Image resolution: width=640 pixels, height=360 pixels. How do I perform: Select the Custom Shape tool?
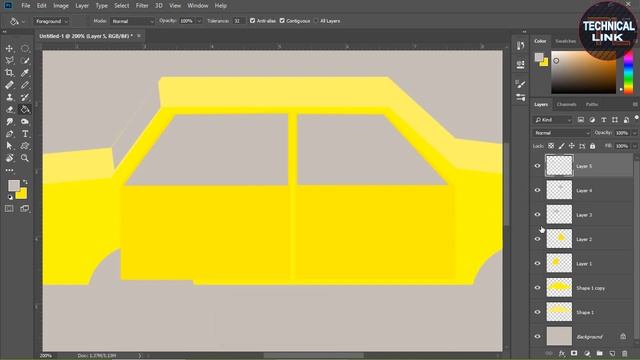pos(25,146)
